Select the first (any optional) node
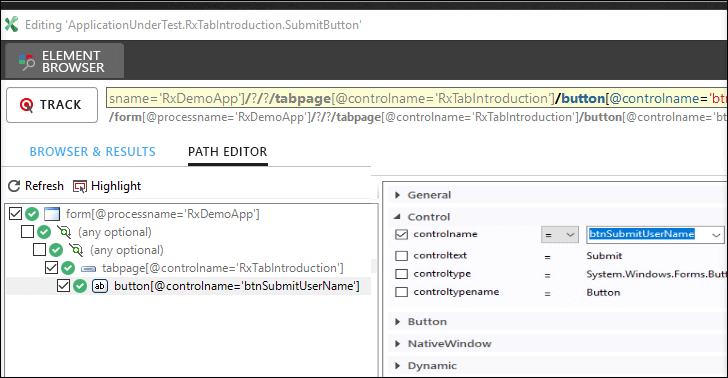 115,232
